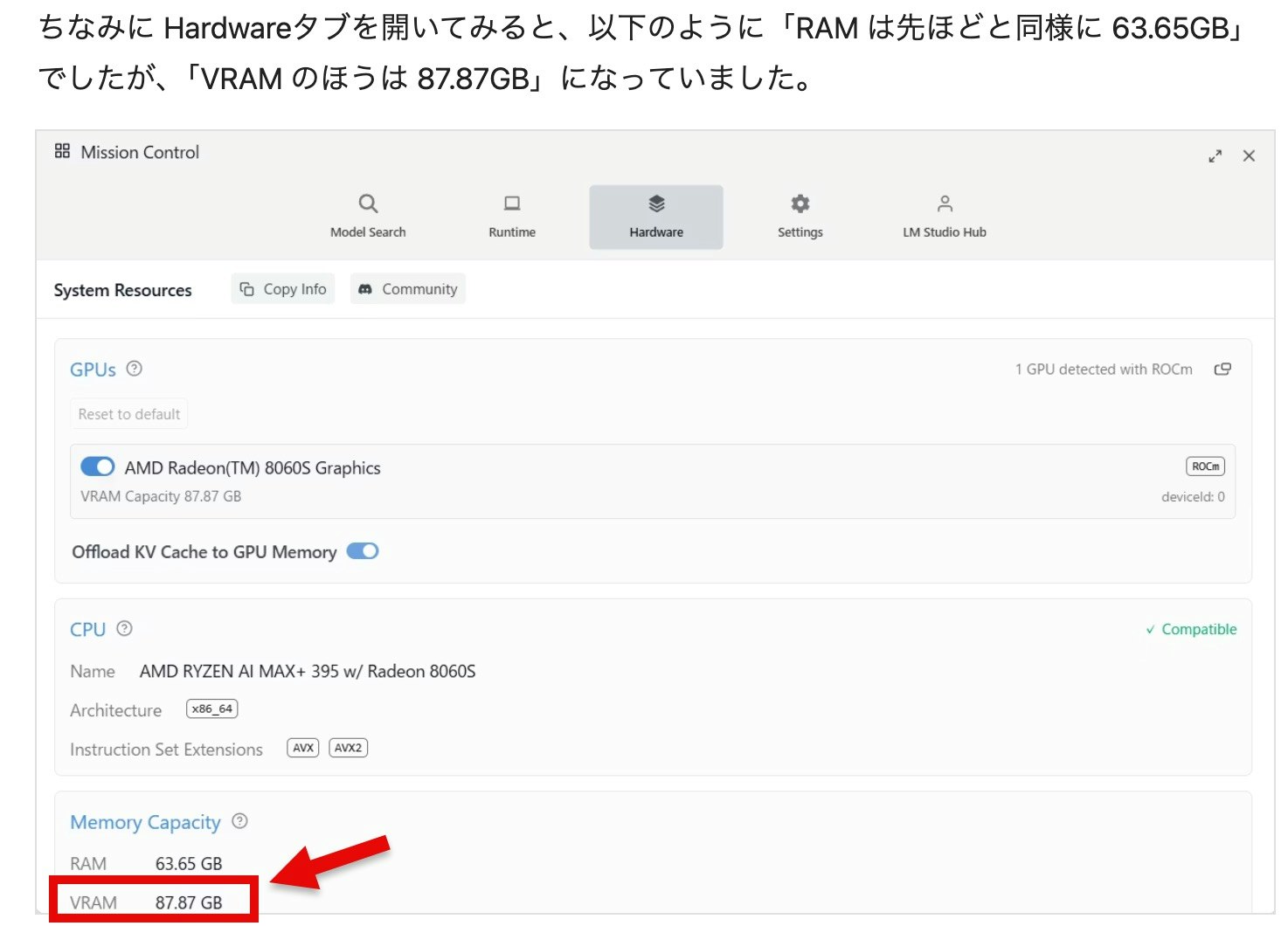Click the magnifier icon above Model Search
The height and width of the screenshot is (926, 1288).
(368, 204)
